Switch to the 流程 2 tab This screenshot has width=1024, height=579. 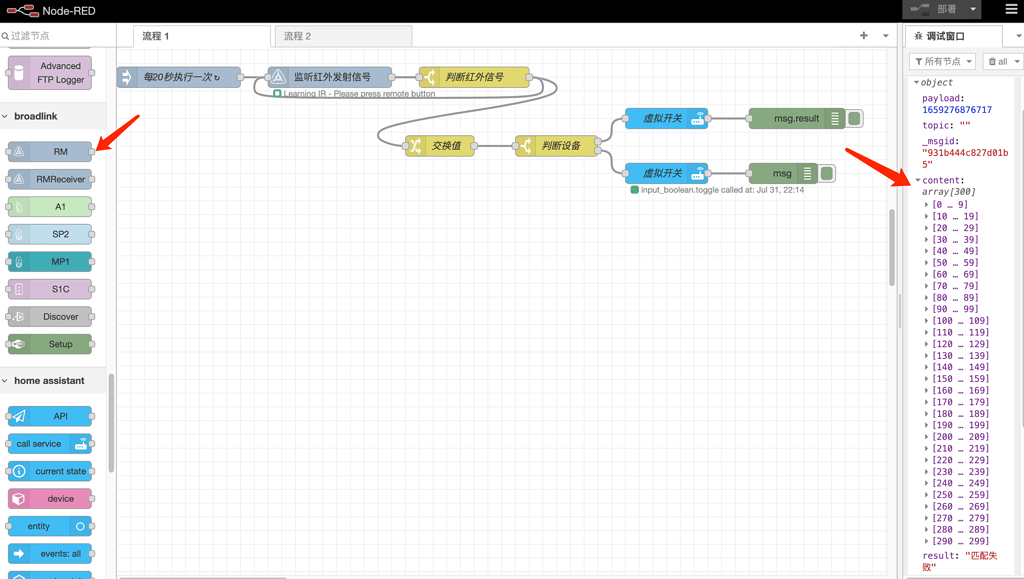click(344, 36)
